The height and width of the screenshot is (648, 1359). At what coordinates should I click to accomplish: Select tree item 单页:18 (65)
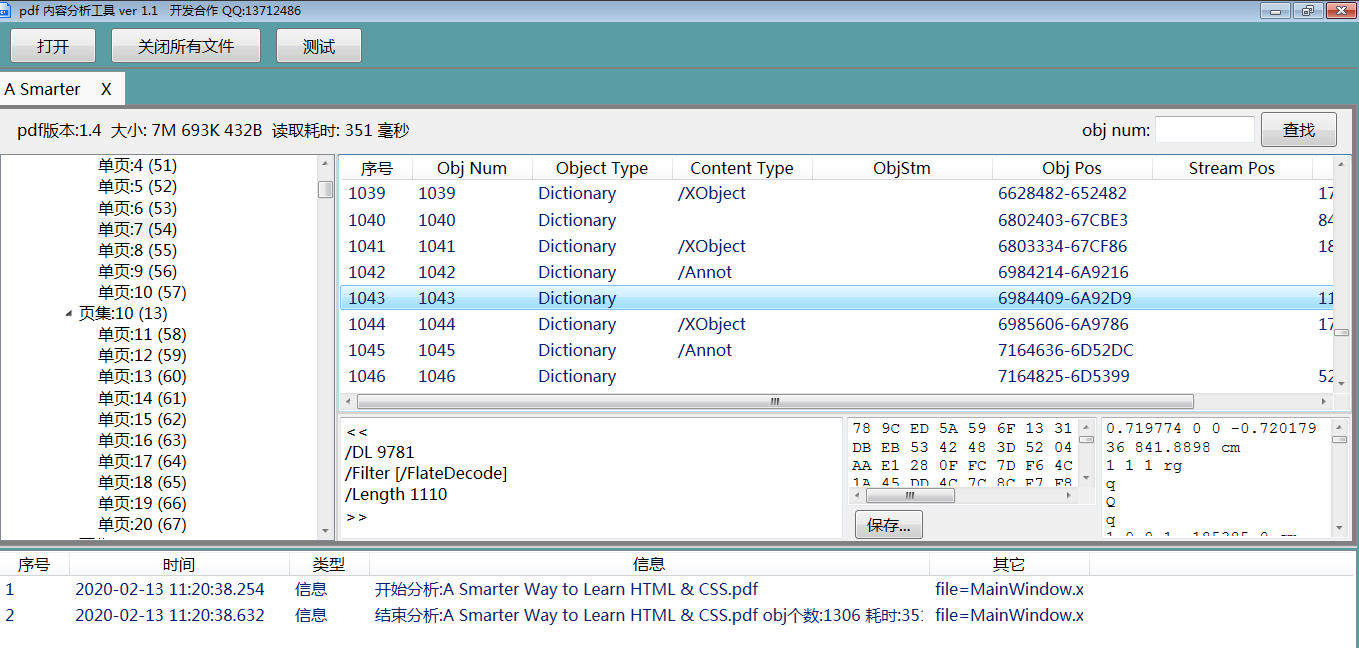pos(142,482)
